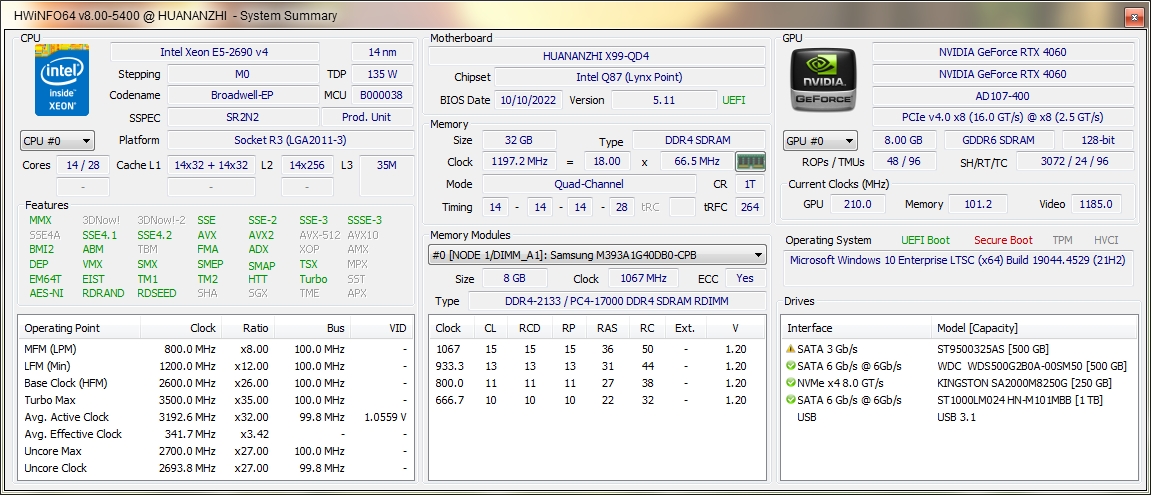Click status icon for NVMe Kingston drive
This screenshot has width=1151, height=495.
point(791,383)
